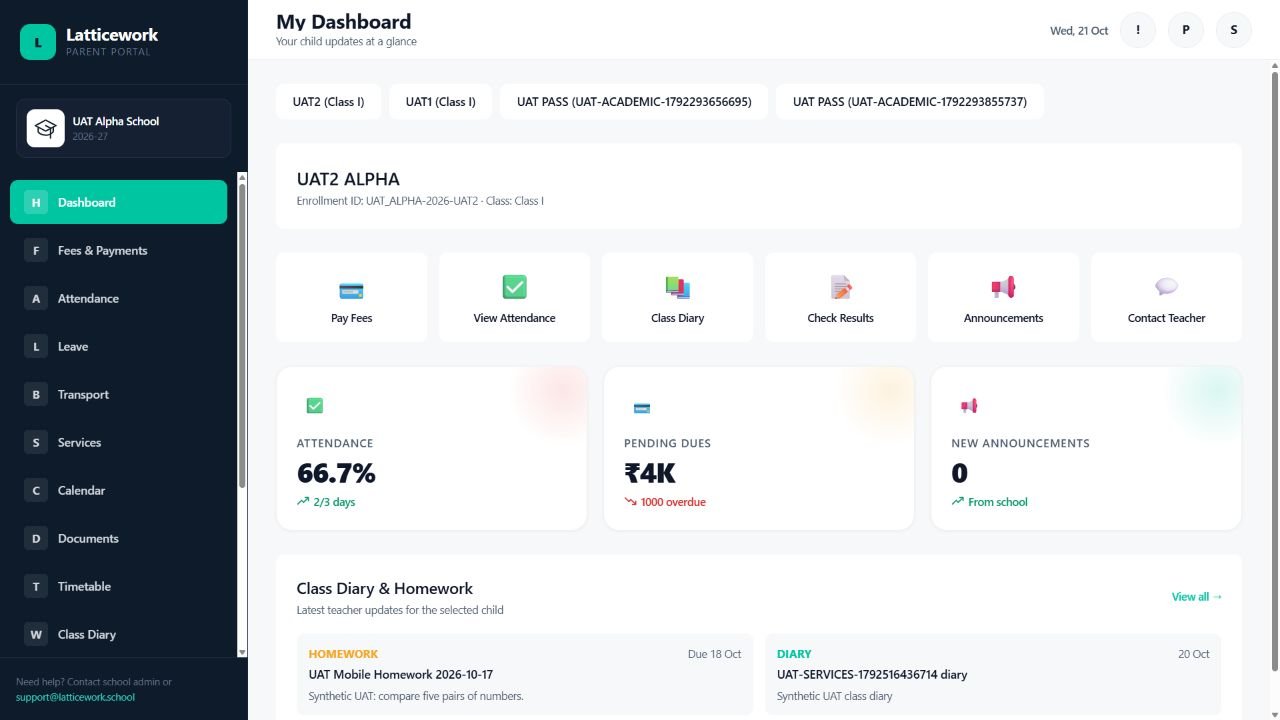Click the 'C' icon beside Calendar
Viewport: 1280px width, 720px height.
pyautogui.click(x=36, y=490)
